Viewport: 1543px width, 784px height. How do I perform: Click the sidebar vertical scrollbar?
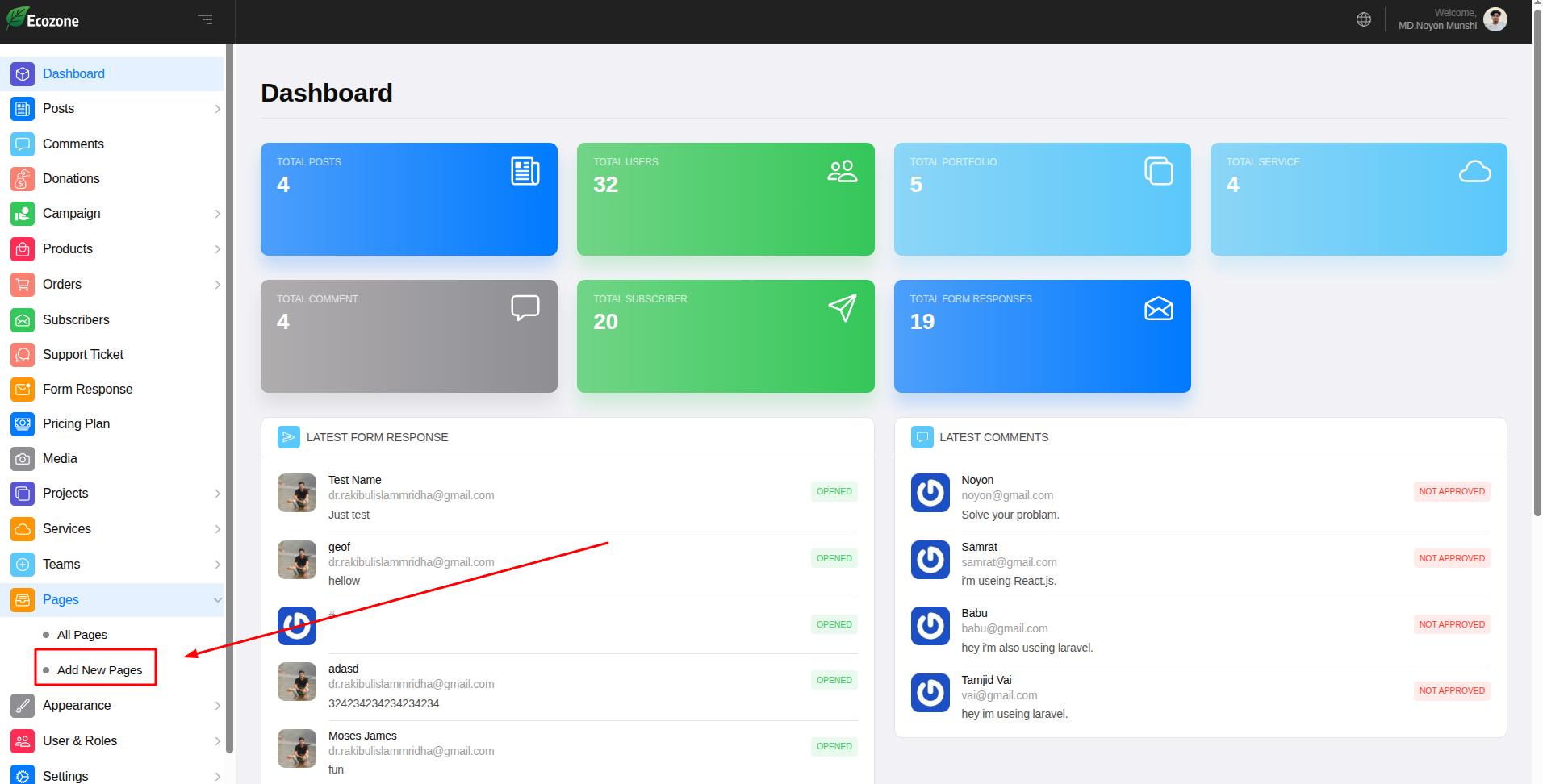229,399
